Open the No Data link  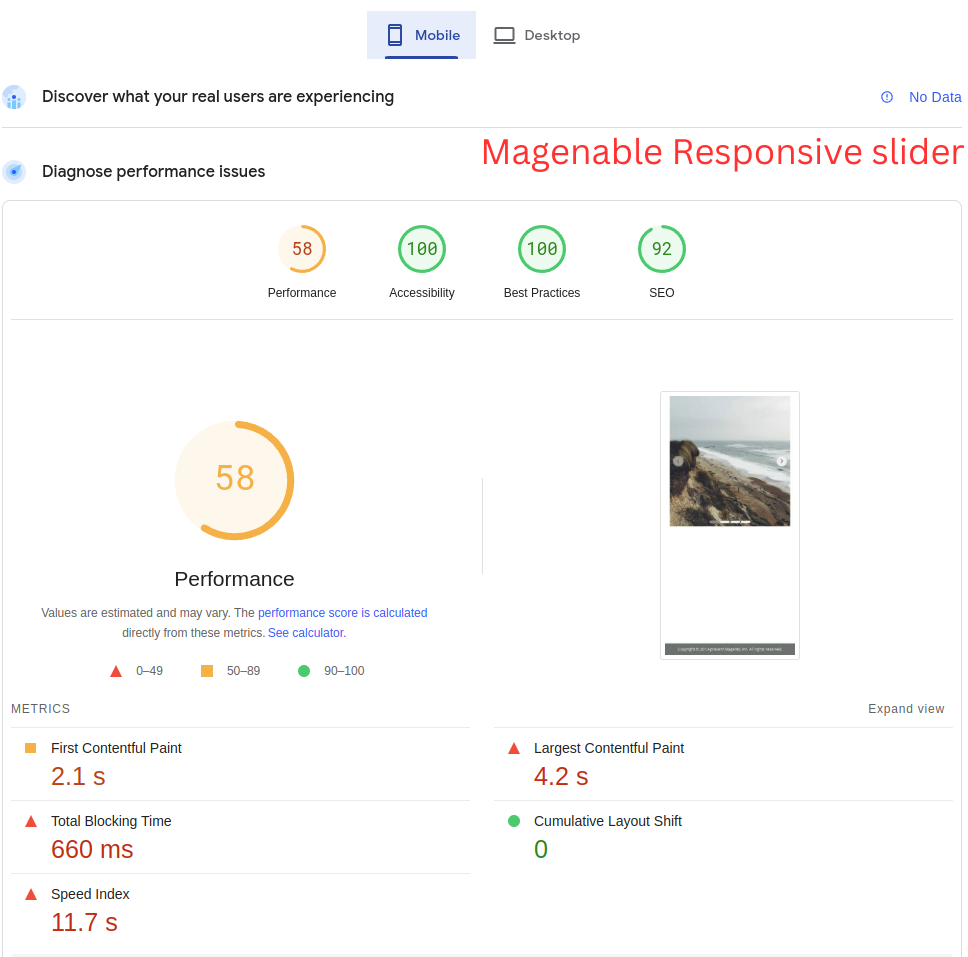935,97
